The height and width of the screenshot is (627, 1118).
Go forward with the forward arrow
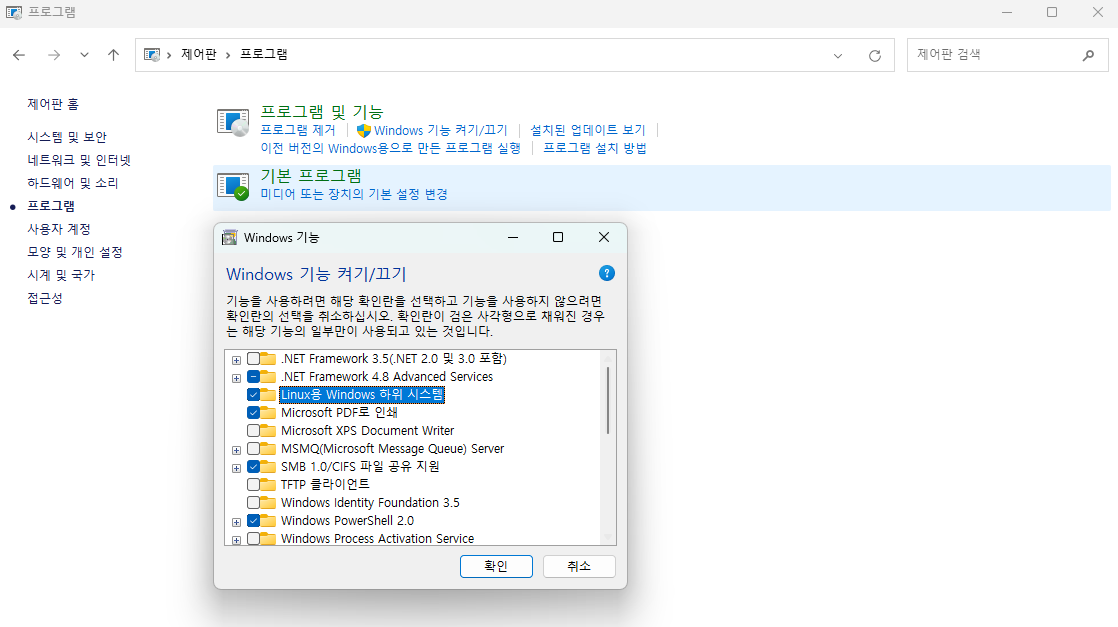(x=53, y=55)
